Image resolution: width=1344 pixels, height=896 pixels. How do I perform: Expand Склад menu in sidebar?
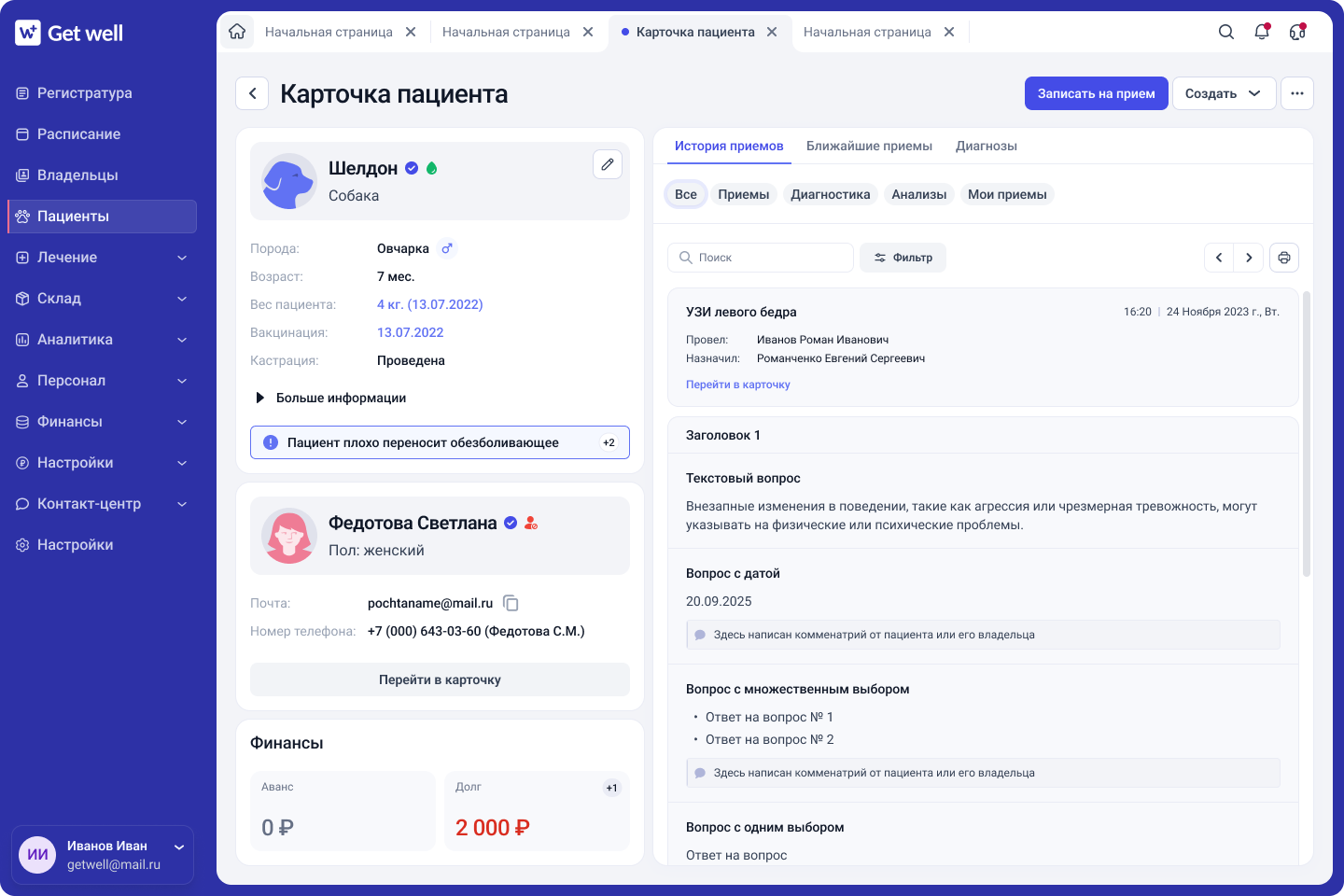(x=102, y=299)
